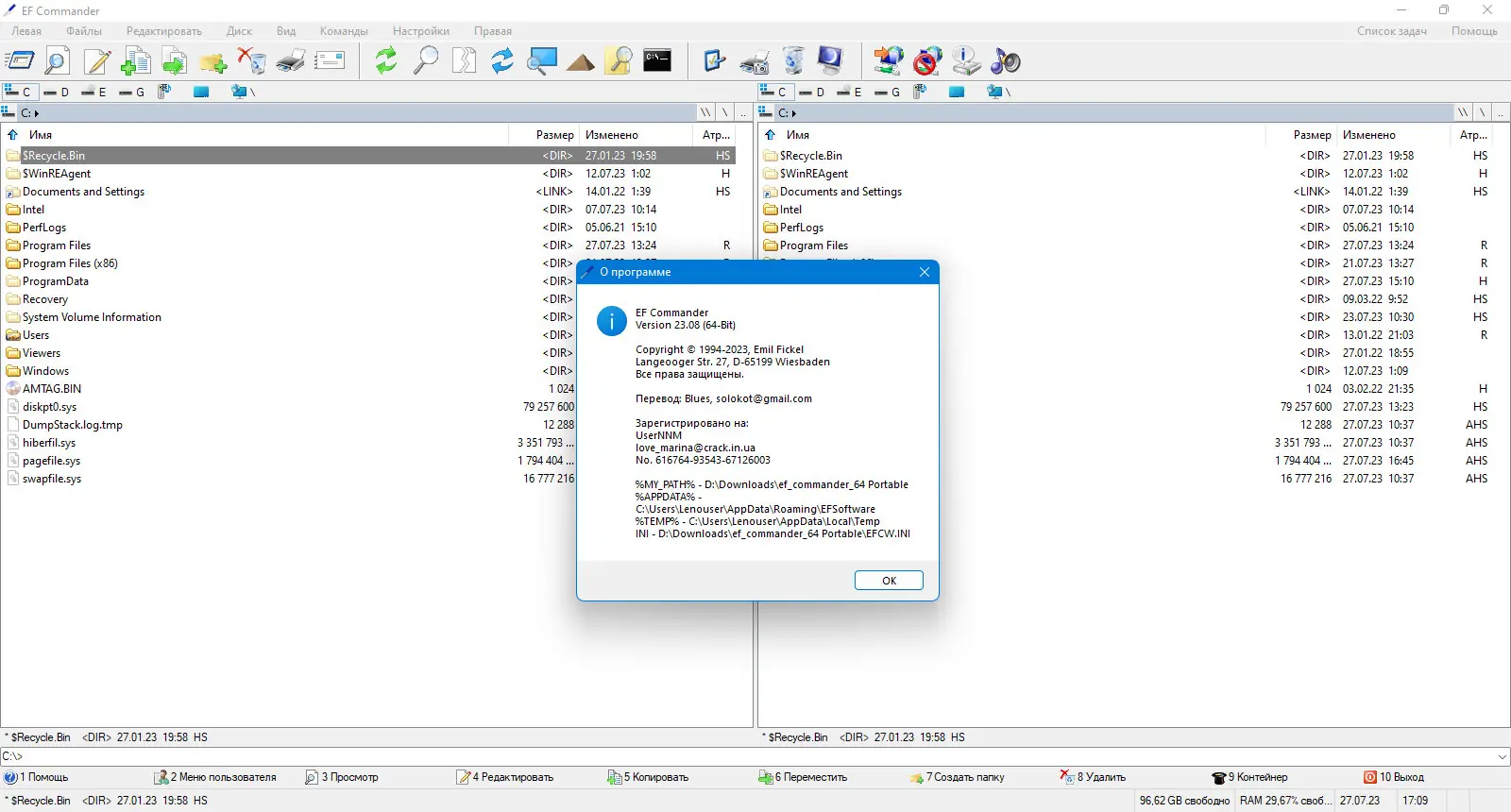Select drive D in left panel
The height and width of the screenshot is (812, 1511).
click(x=57, y=92)
